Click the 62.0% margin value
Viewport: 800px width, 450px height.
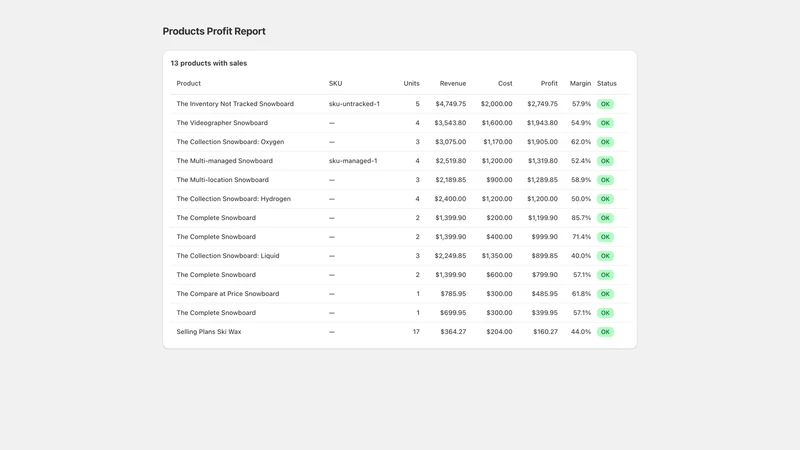[x=581, y=142]
